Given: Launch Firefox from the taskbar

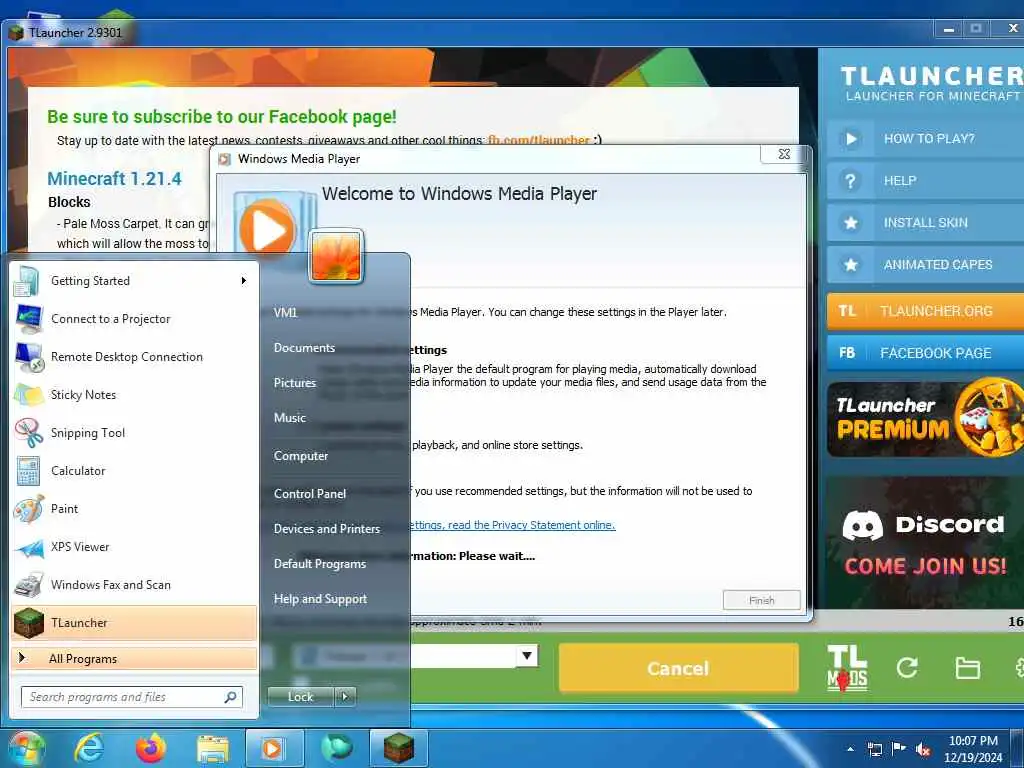Looking at the screenshot, I should [x=151, y=748].
